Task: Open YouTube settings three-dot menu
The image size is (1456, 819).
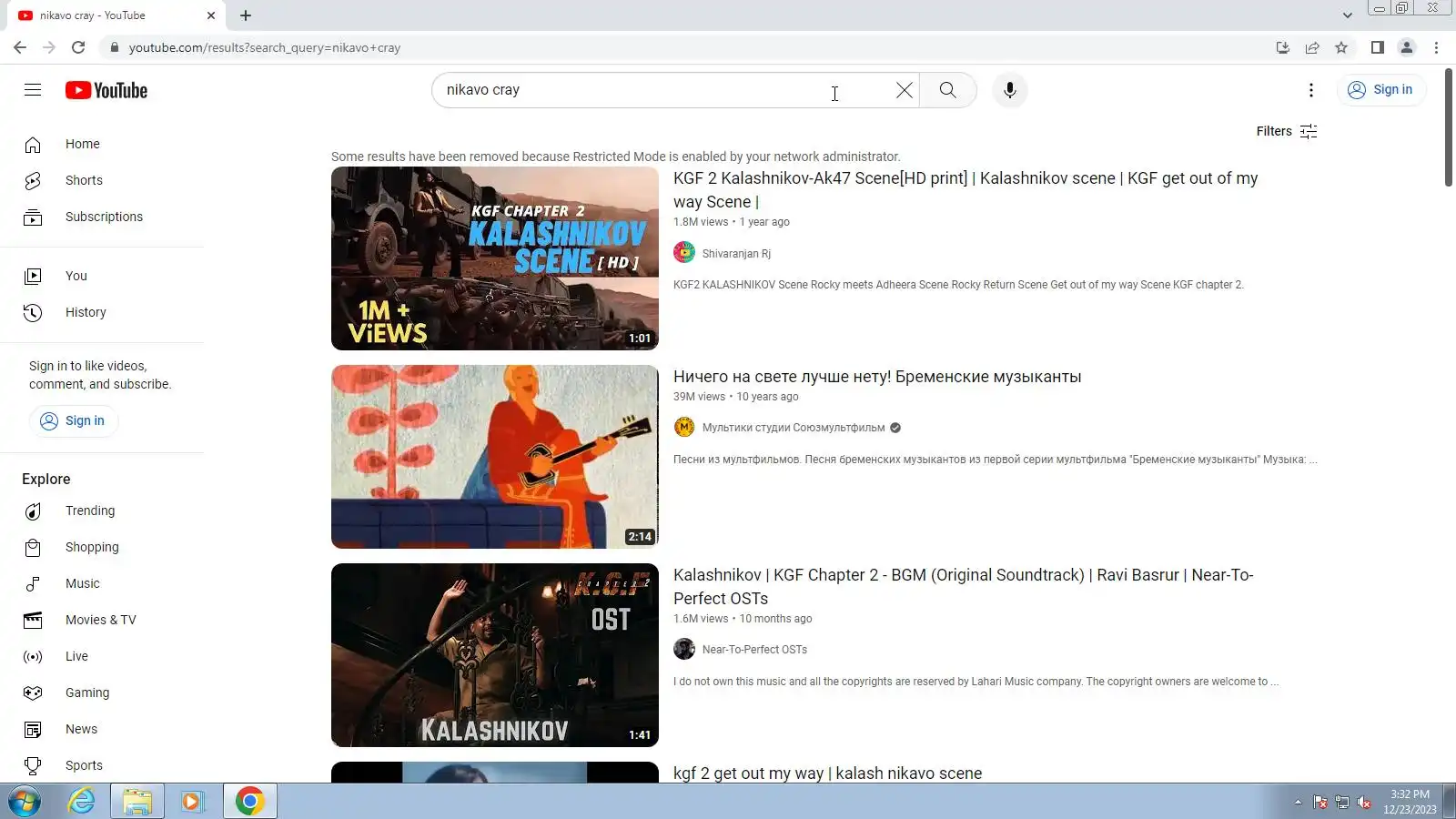Action: pos(1310,90)
